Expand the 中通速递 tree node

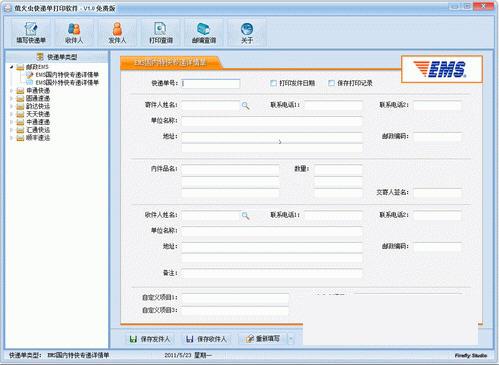(x=11, y=122)
